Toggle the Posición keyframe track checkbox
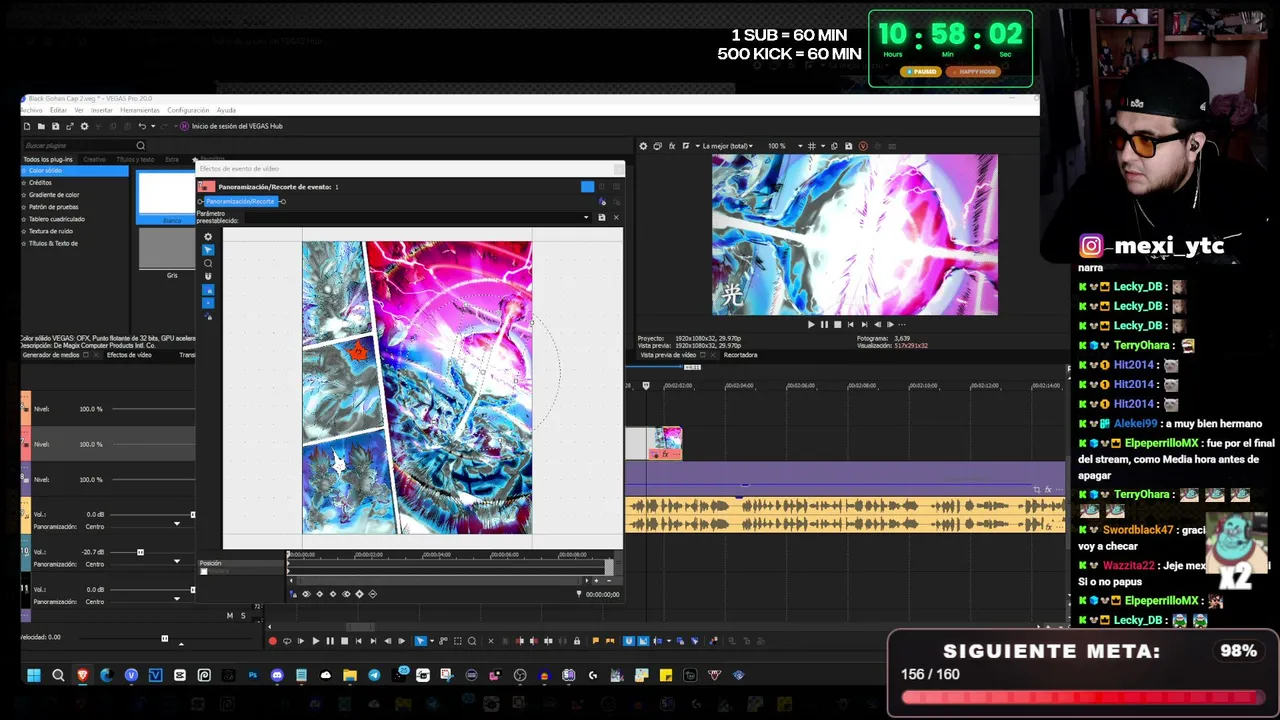This screenshot has height=720, width=1280. pyautogui.click(x=204, y=571)
